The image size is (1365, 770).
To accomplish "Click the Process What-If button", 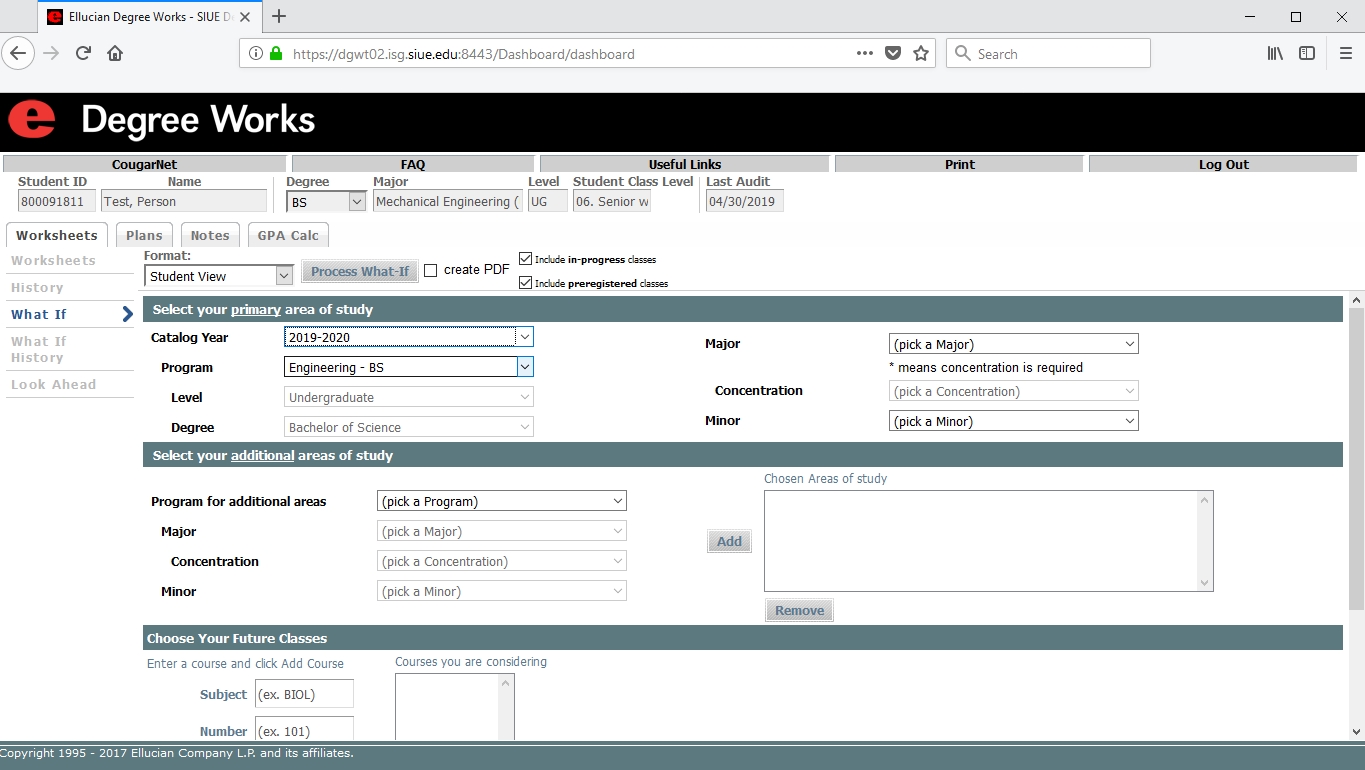I will pyautogui.click(x=359, y=272).
